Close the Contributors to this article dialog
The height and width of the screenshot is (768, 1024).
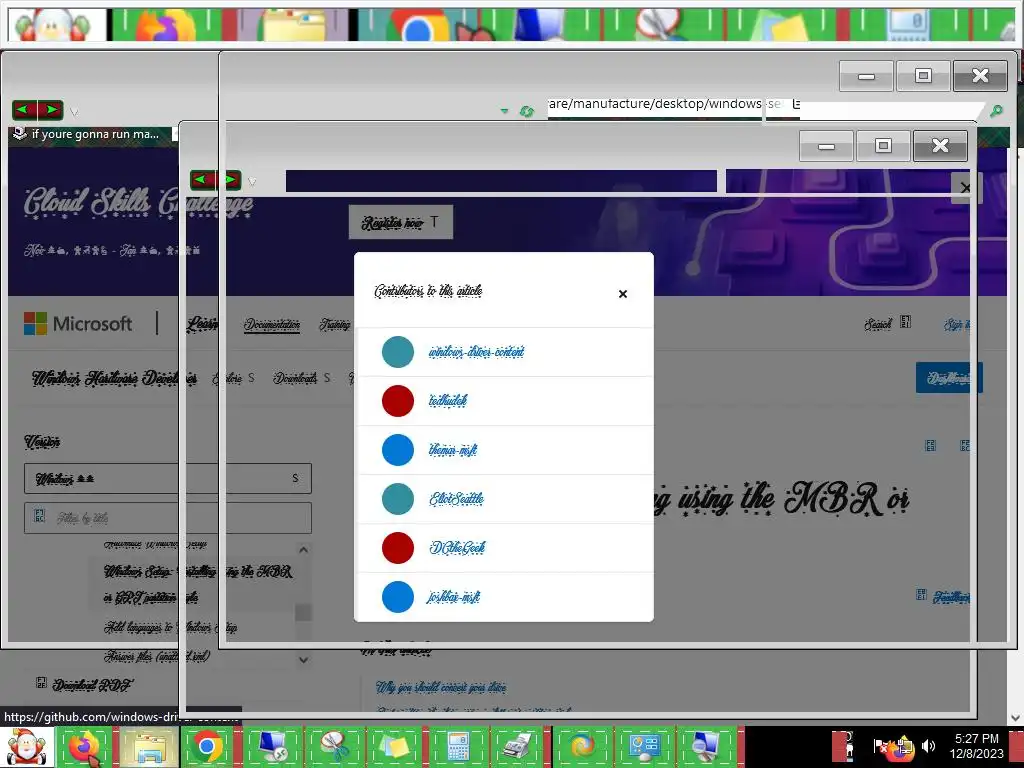click(x=622, y=294)
